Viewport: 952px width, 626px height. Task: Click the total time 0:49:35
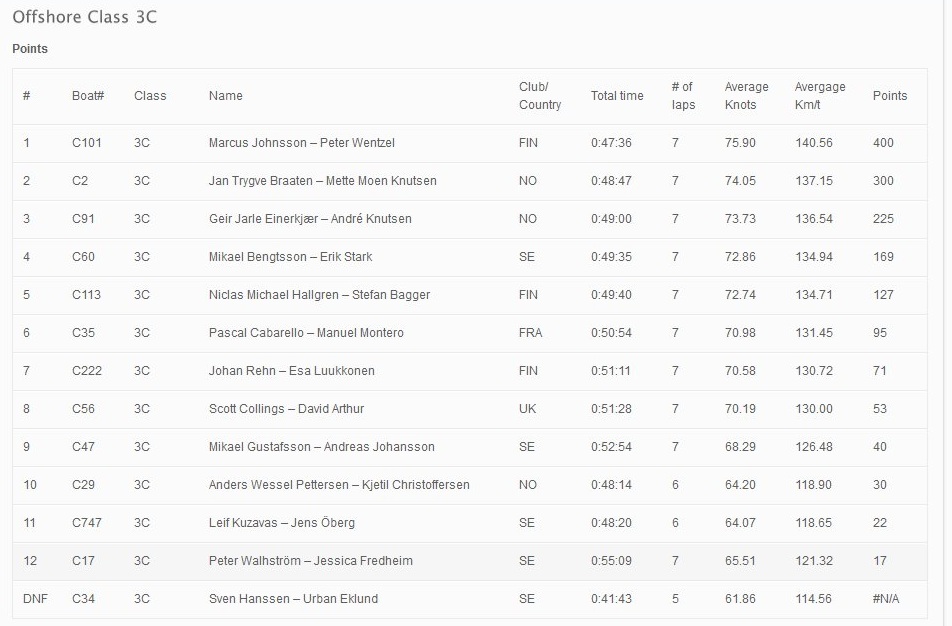(x=611, y=257)
